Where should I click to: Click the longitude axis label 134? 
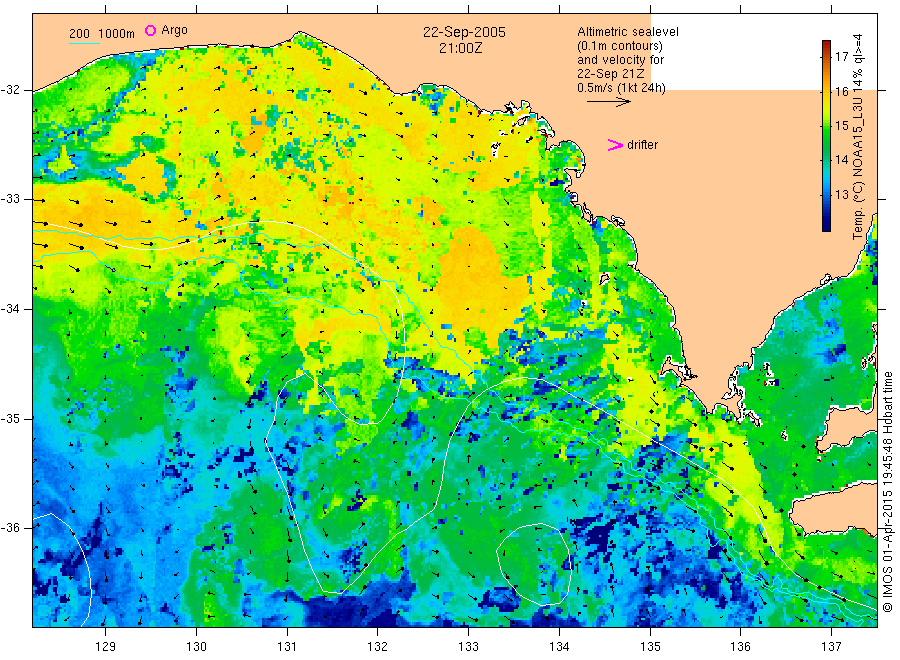[x=559, y=647]
